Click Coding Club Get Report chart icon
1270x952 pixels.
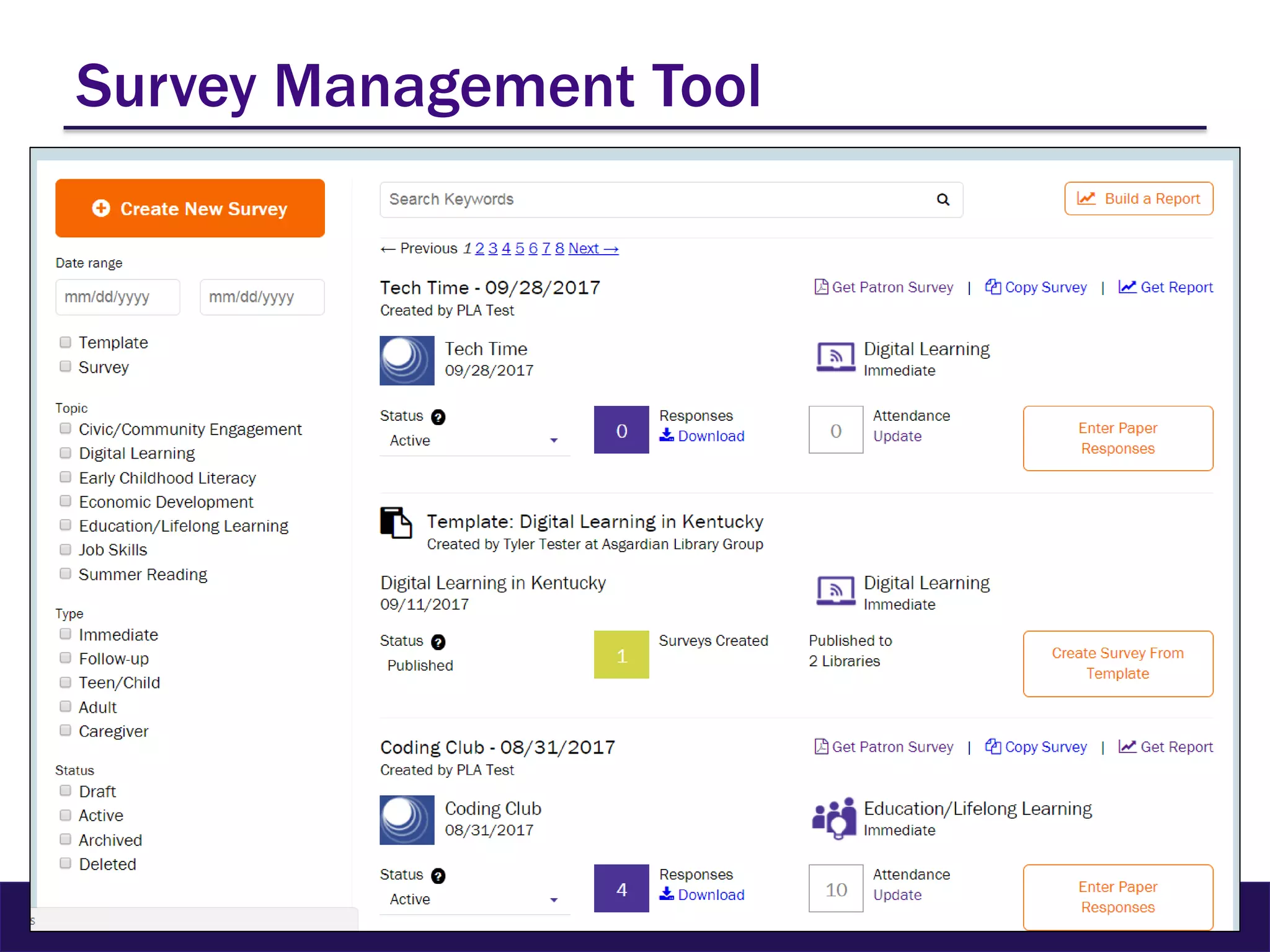click(x=1127, y=746)
